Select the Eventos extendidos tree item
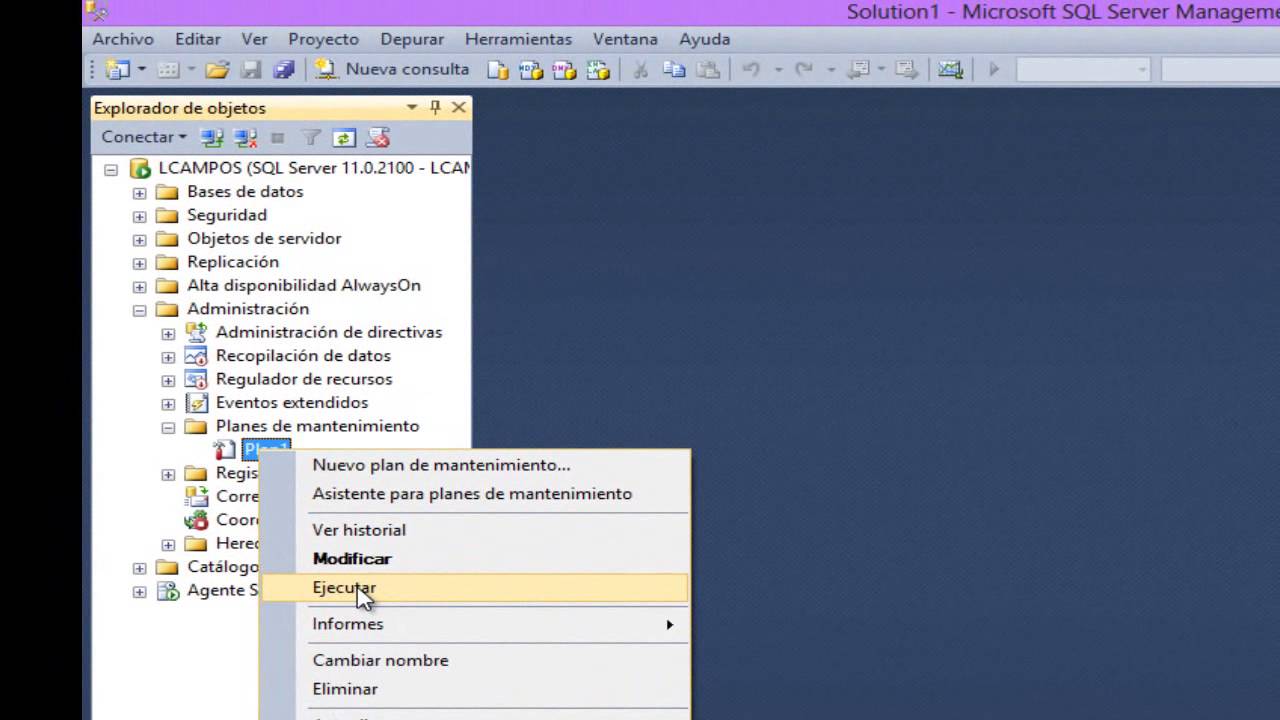The height and width of the screenshot is (720, 1280). coord(292,402)
